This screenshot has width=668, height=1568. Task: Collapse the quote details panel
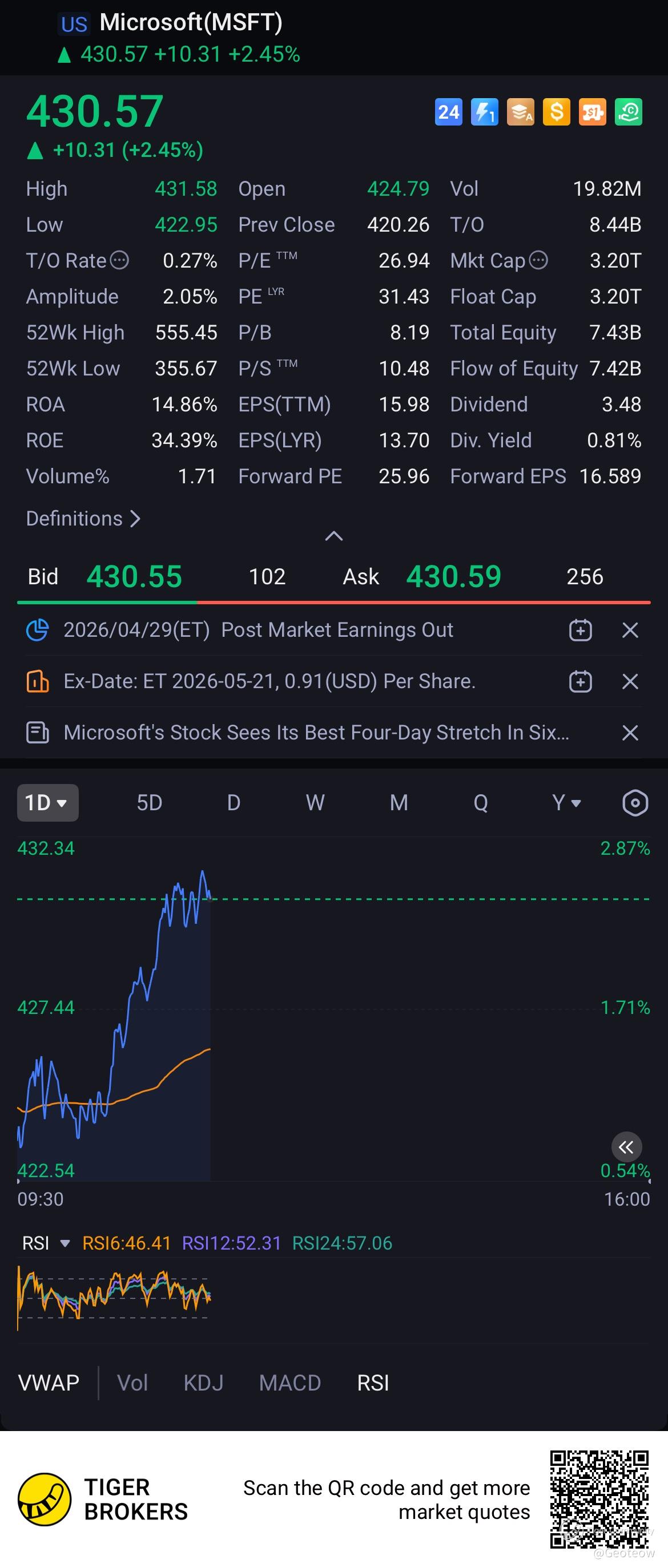(x=333, y=536)
